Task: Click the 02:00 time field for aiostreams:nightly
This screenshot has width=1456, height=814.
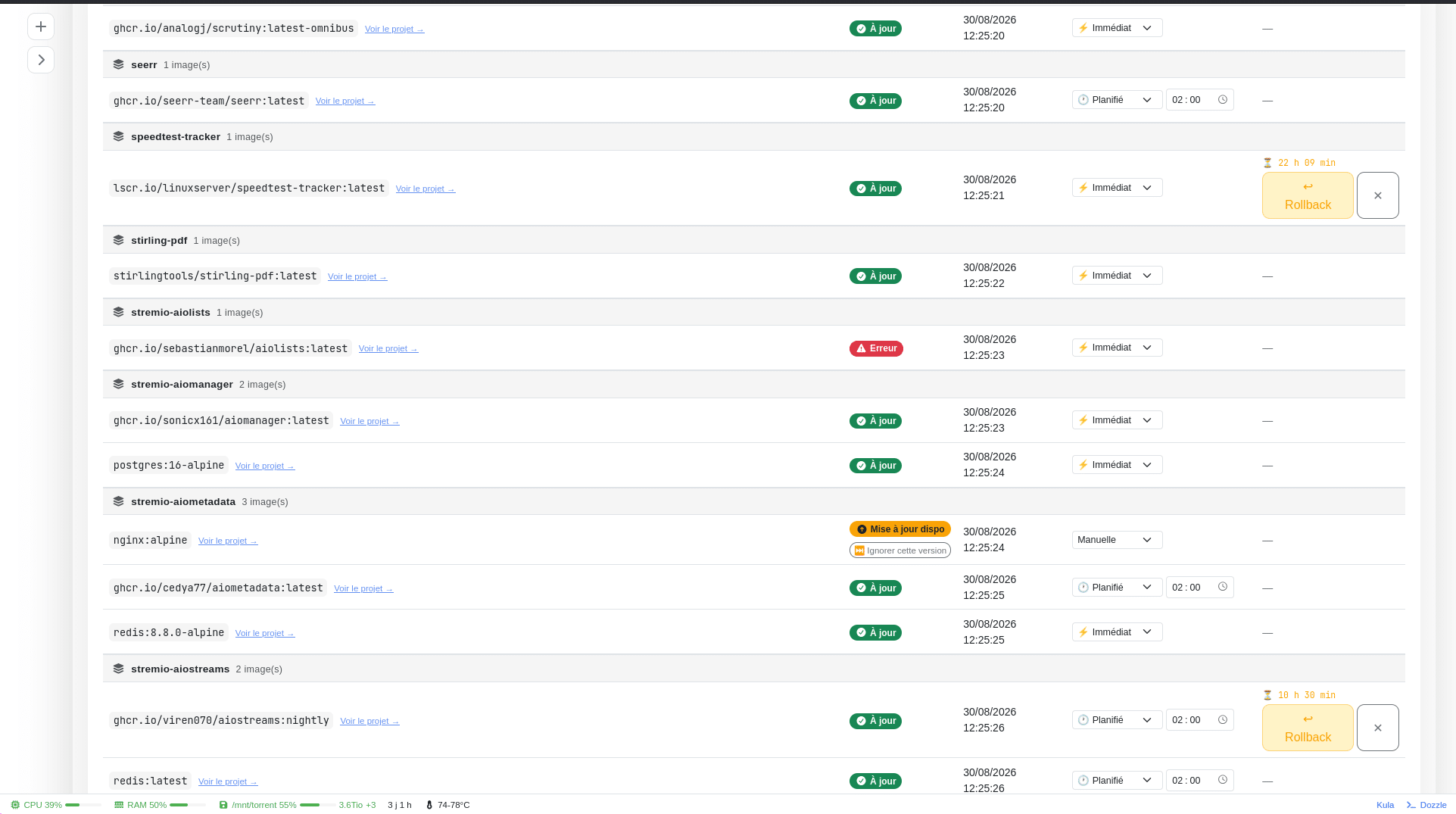Action: click(x=1200, y=720)
